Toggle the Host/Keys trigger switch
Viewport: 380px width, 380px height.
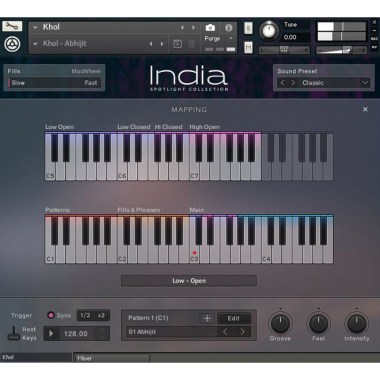click(14, 333)
